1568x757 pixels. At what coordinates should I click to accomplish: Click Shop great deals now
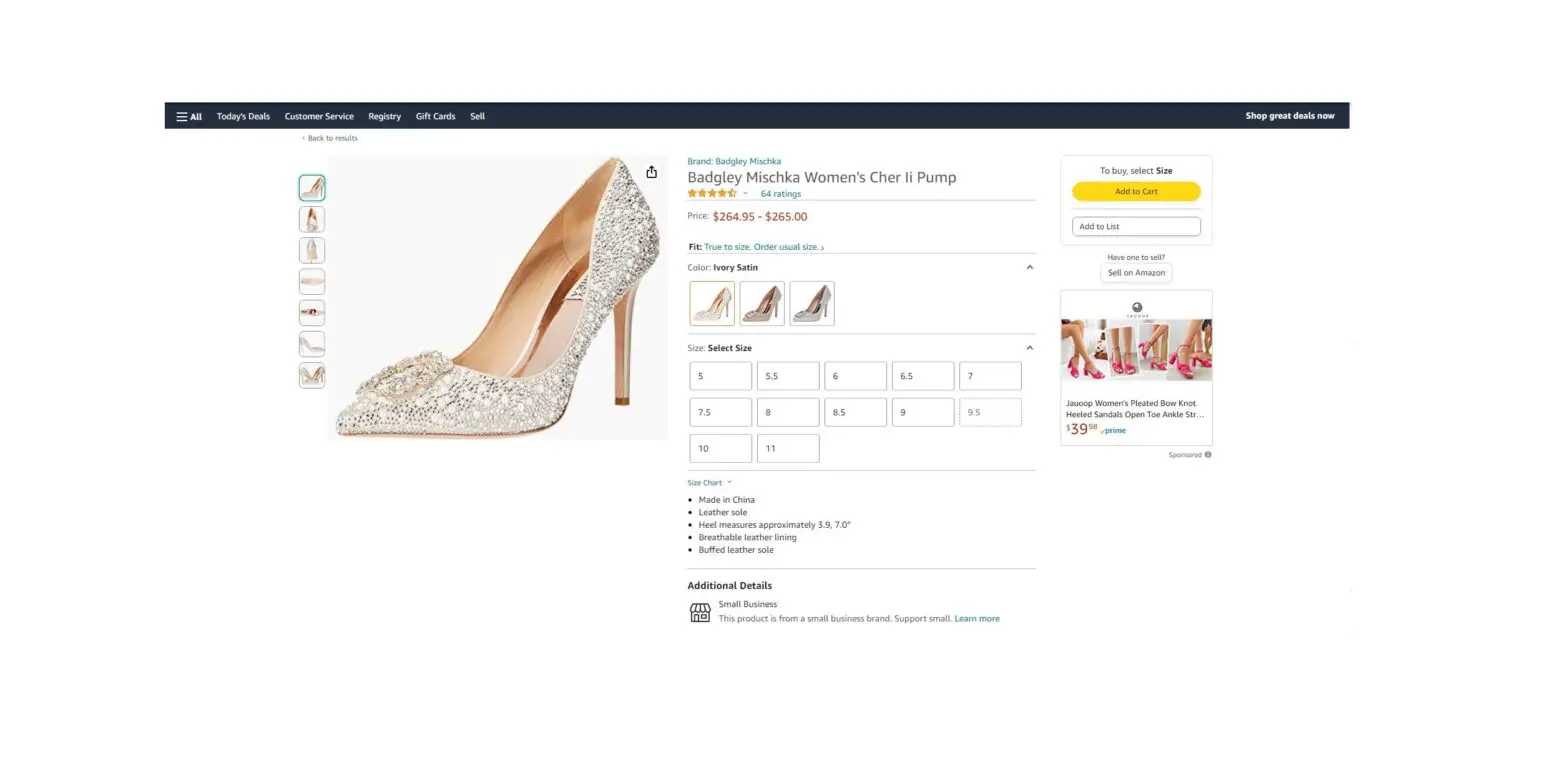click(1289, 116)
